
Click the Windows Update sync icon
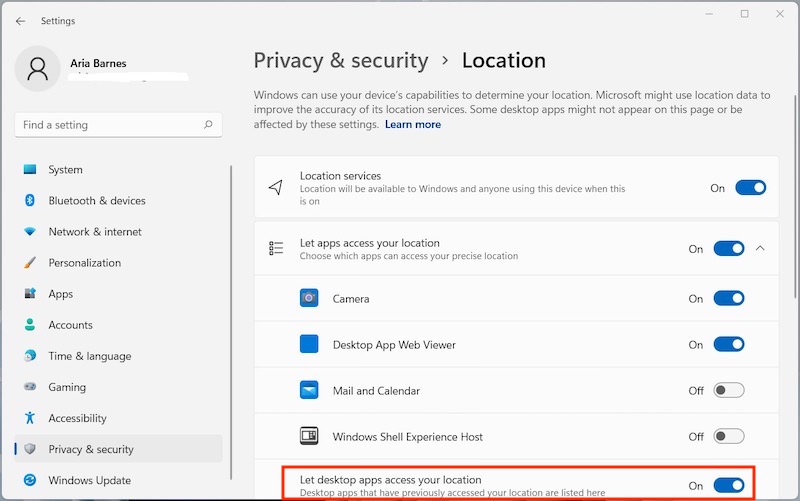[30, 480]
